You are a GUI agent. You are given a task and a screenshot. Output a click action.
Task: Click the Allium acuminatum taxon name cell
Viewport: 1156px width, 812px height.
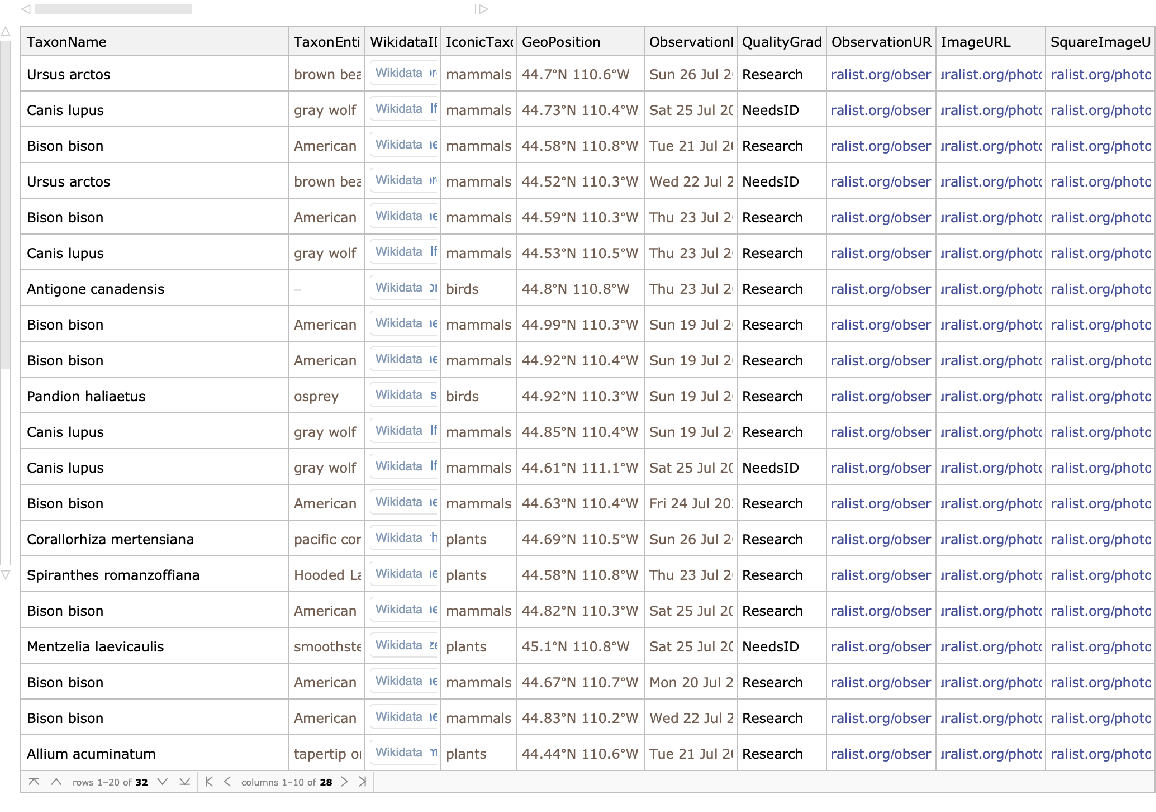(x=91, y=754)
